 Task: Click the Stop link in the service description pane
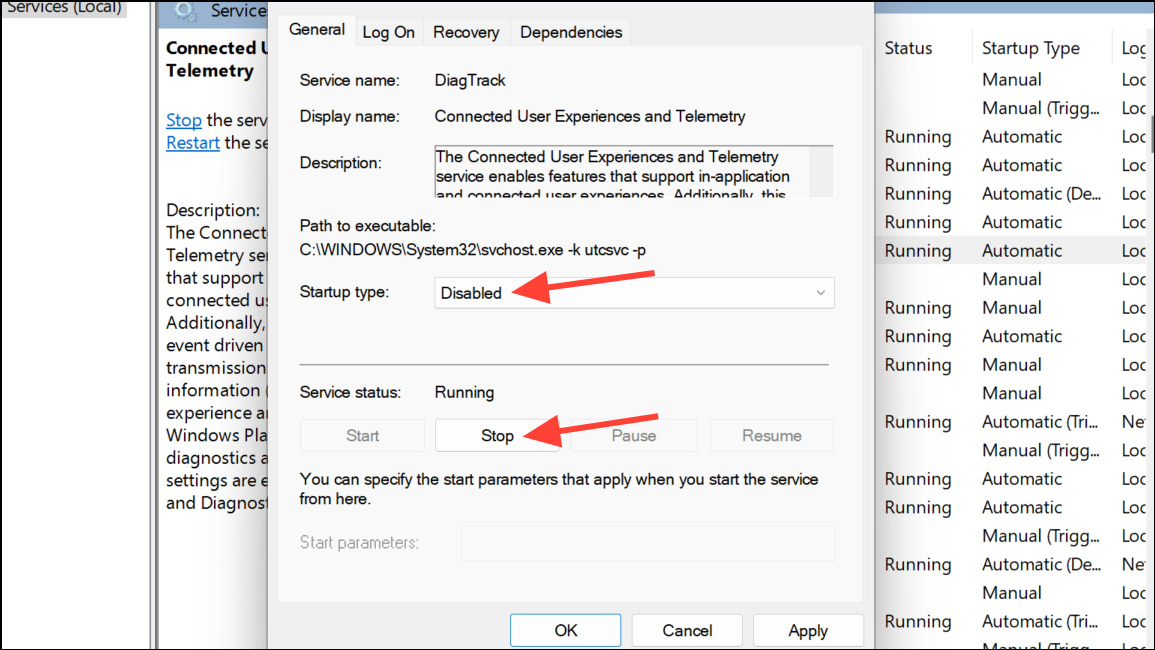coord(184,119)
